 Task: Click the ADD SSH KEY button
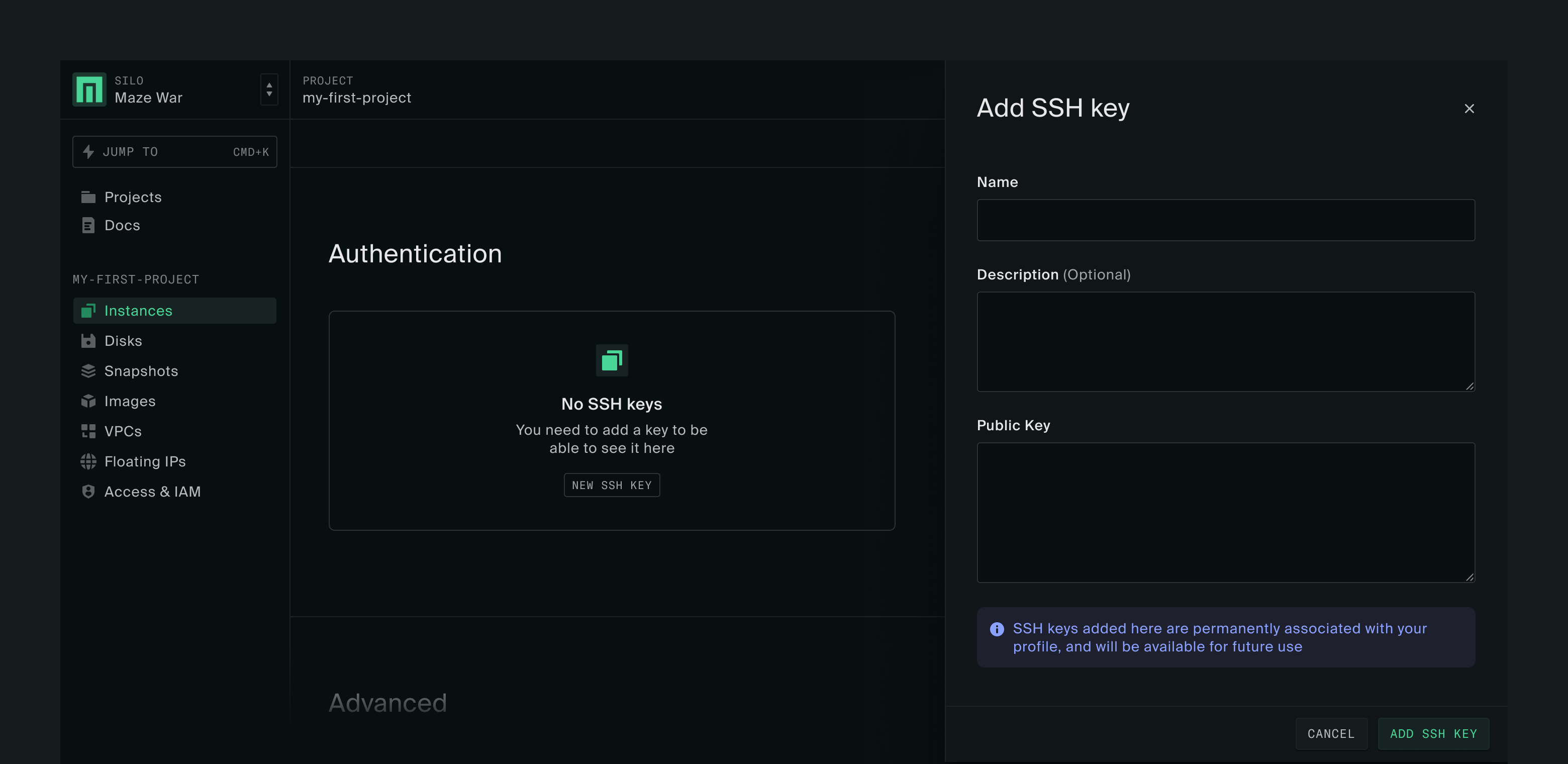tap(1433, 733)
